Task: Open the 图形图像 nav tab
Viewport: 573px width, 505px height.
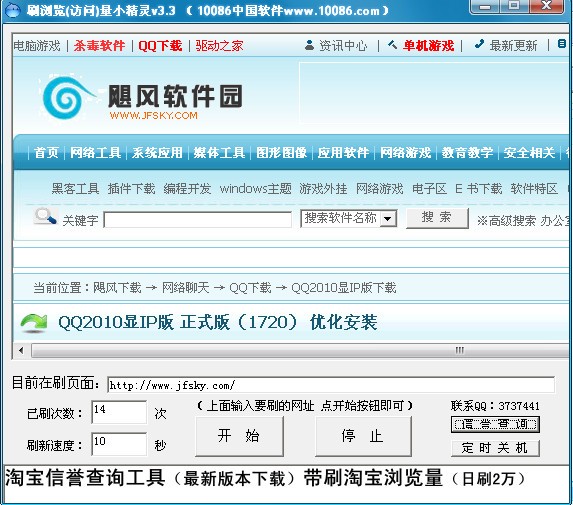Action: pyautogui.click(x=281, y=153)
